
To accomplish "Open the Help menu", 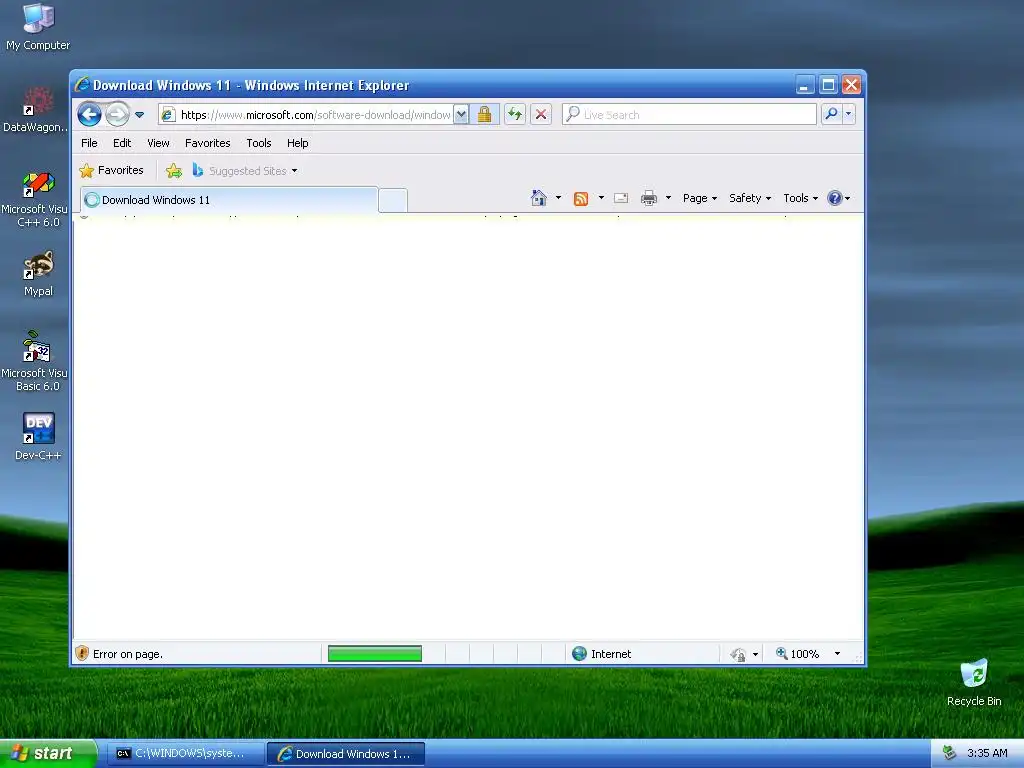I will 298,143.
